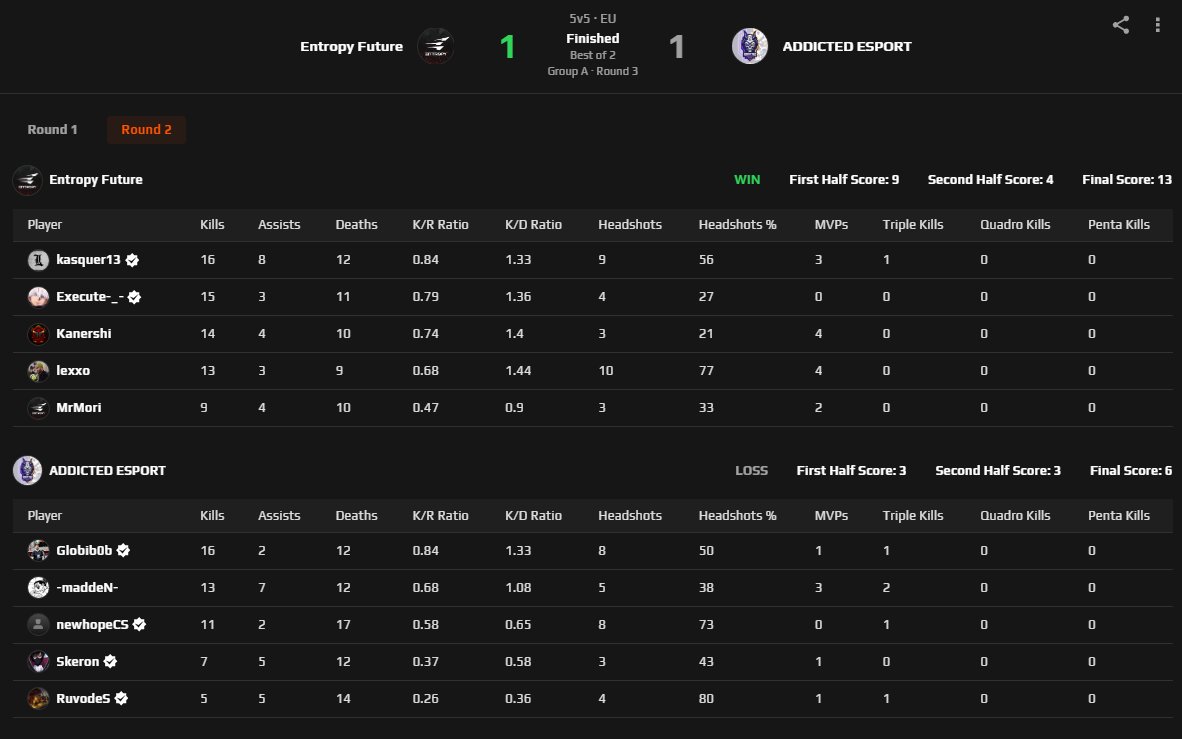Click lexxo's 1.44 K/D Ratio value

518,370
